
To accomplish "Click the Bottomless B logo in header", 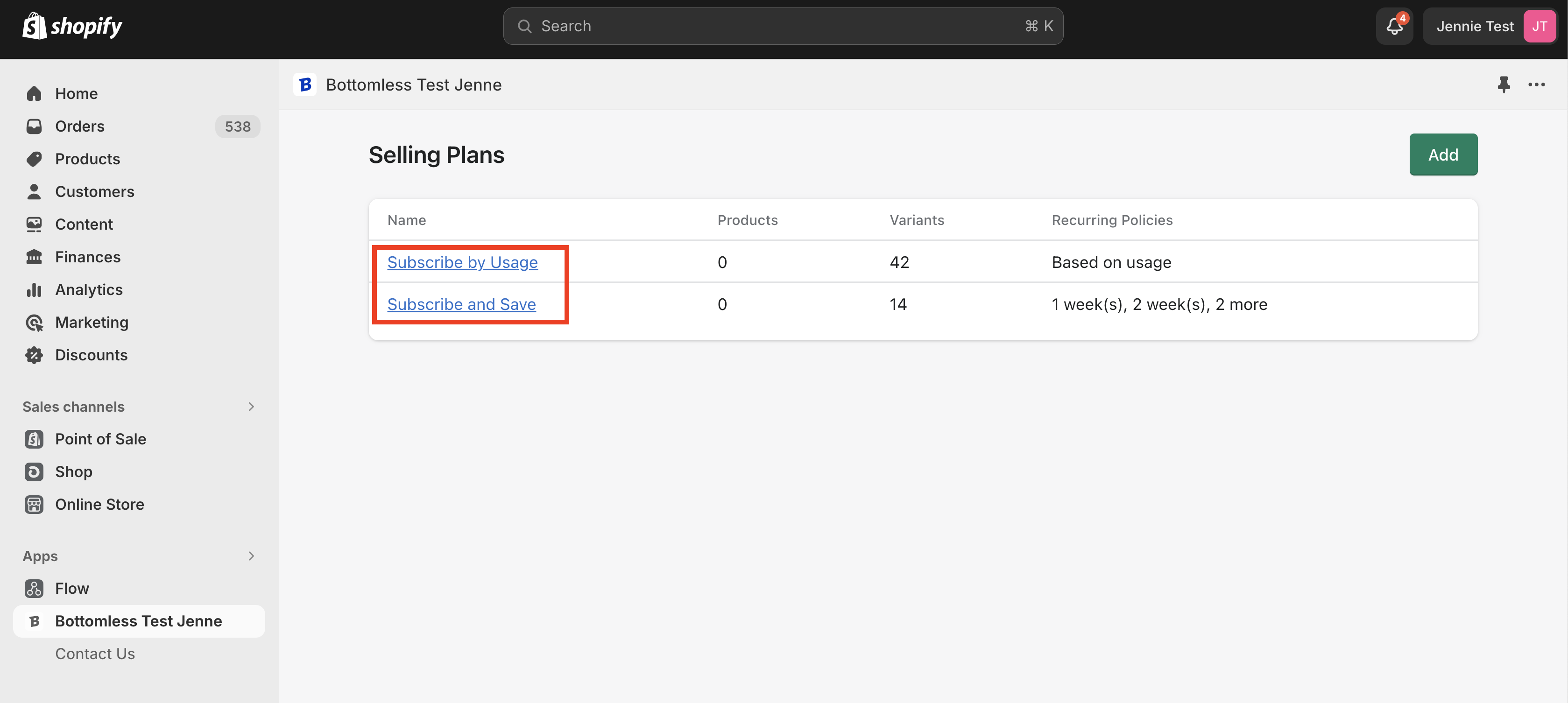I will 305,84.
